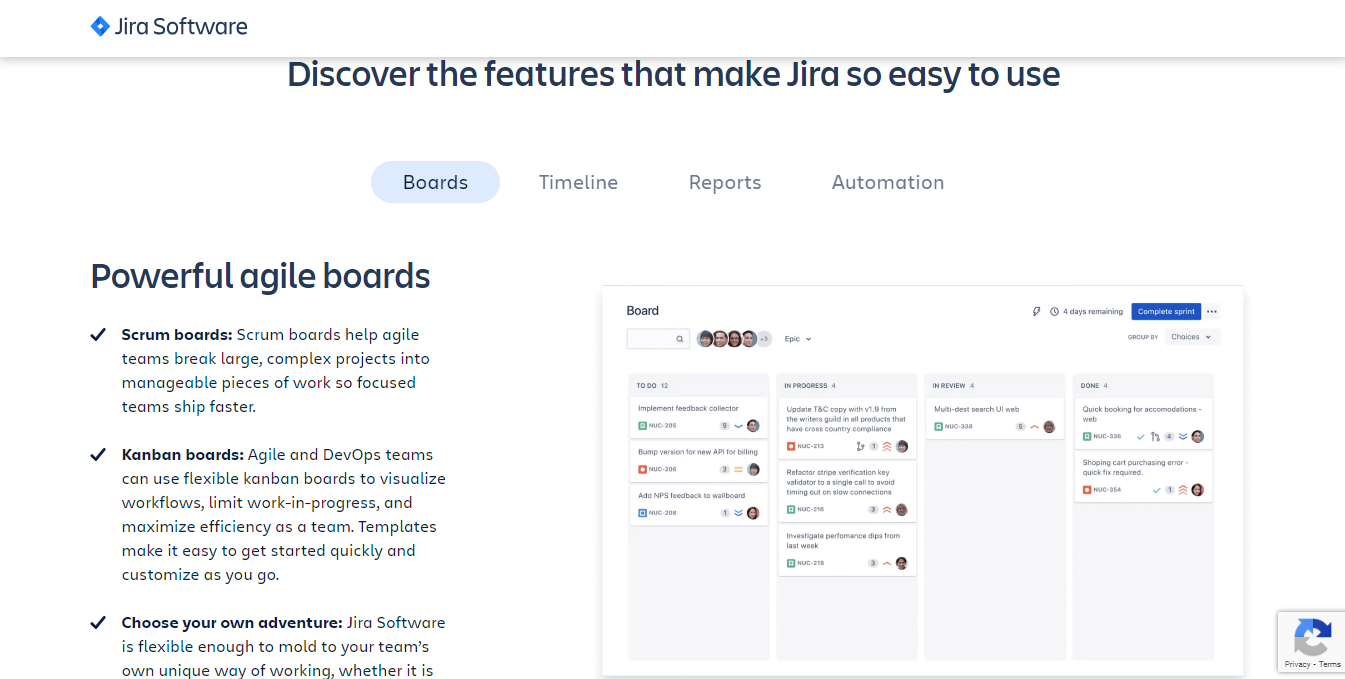This screenshot has width=1345, height=679.
Task: Click the blue task icon for NUC-208
Action: 642,513
